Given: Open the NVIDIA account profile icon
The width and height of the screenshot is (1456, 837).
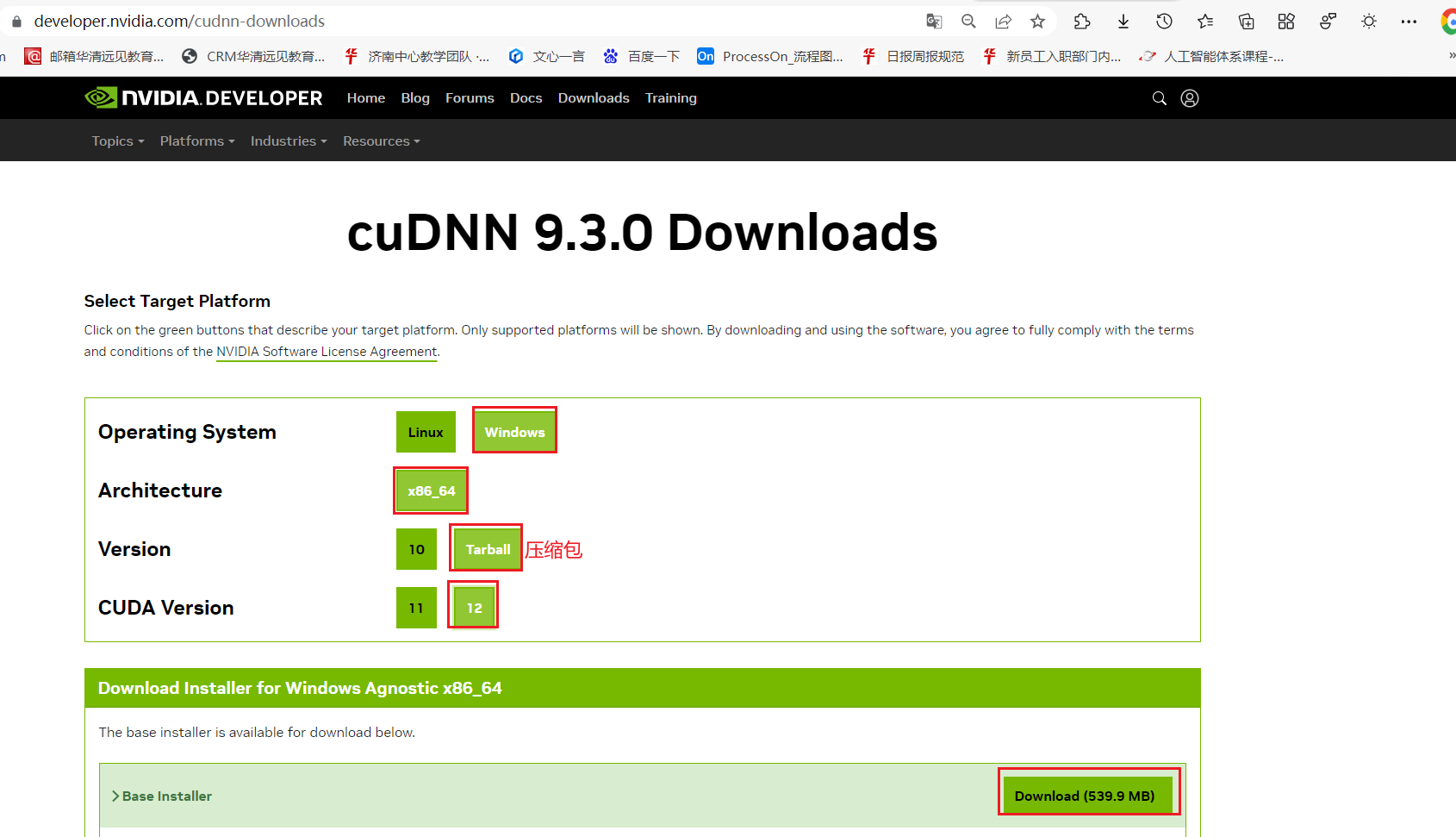Looking at the screenshot, I should tap(1190, 98).
